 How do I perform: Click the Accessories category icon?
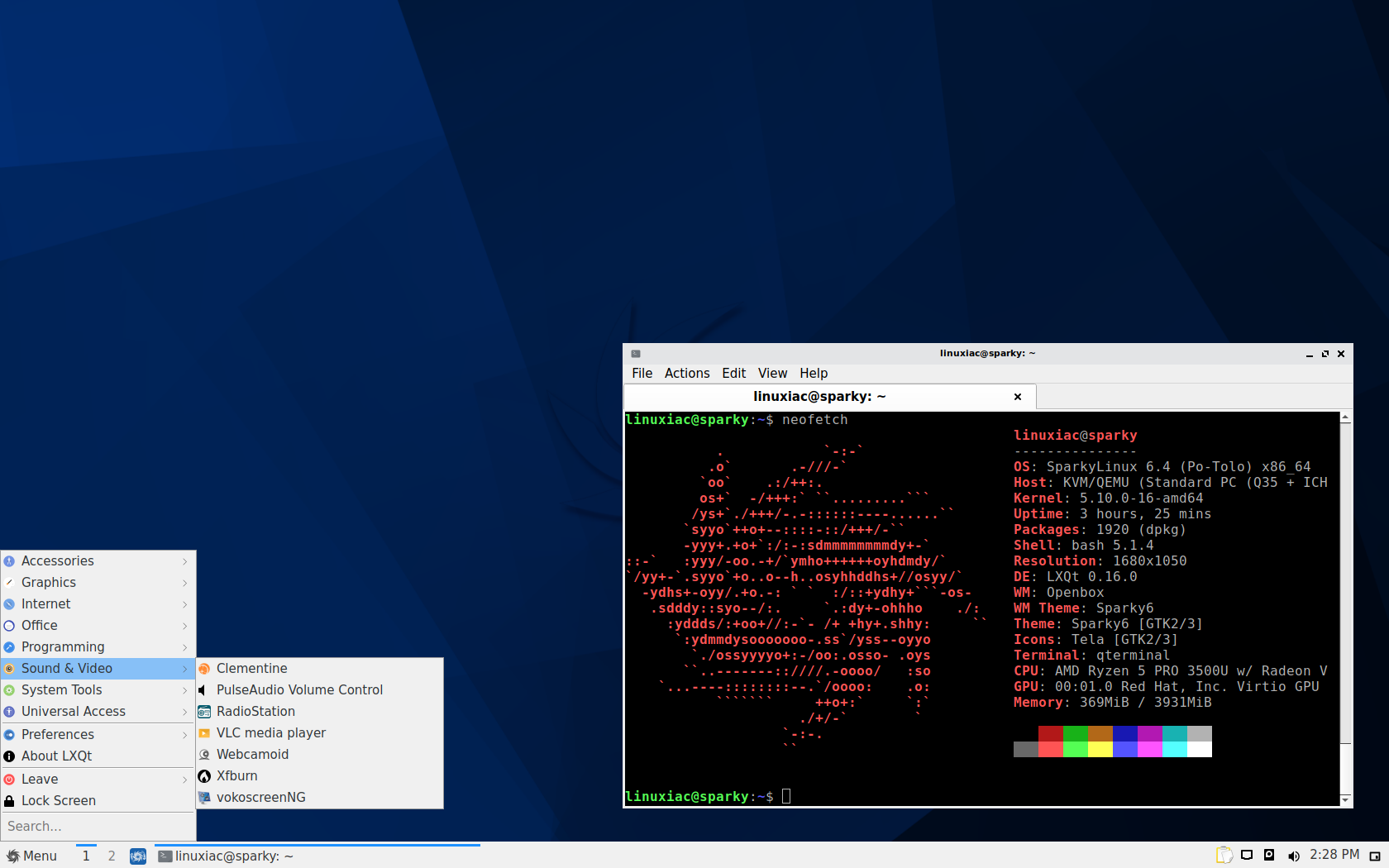pos(9,561)
